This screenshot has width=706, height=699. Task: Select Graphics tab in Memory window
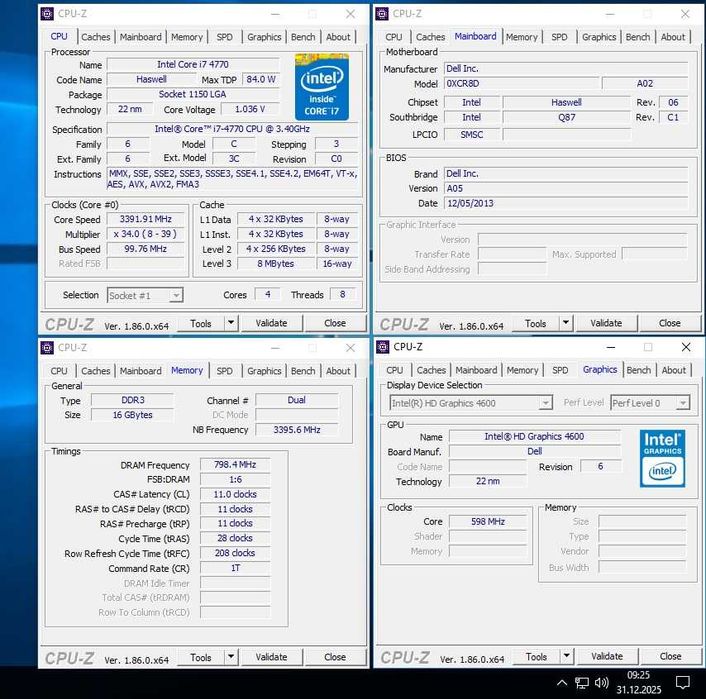coord(264,371)
